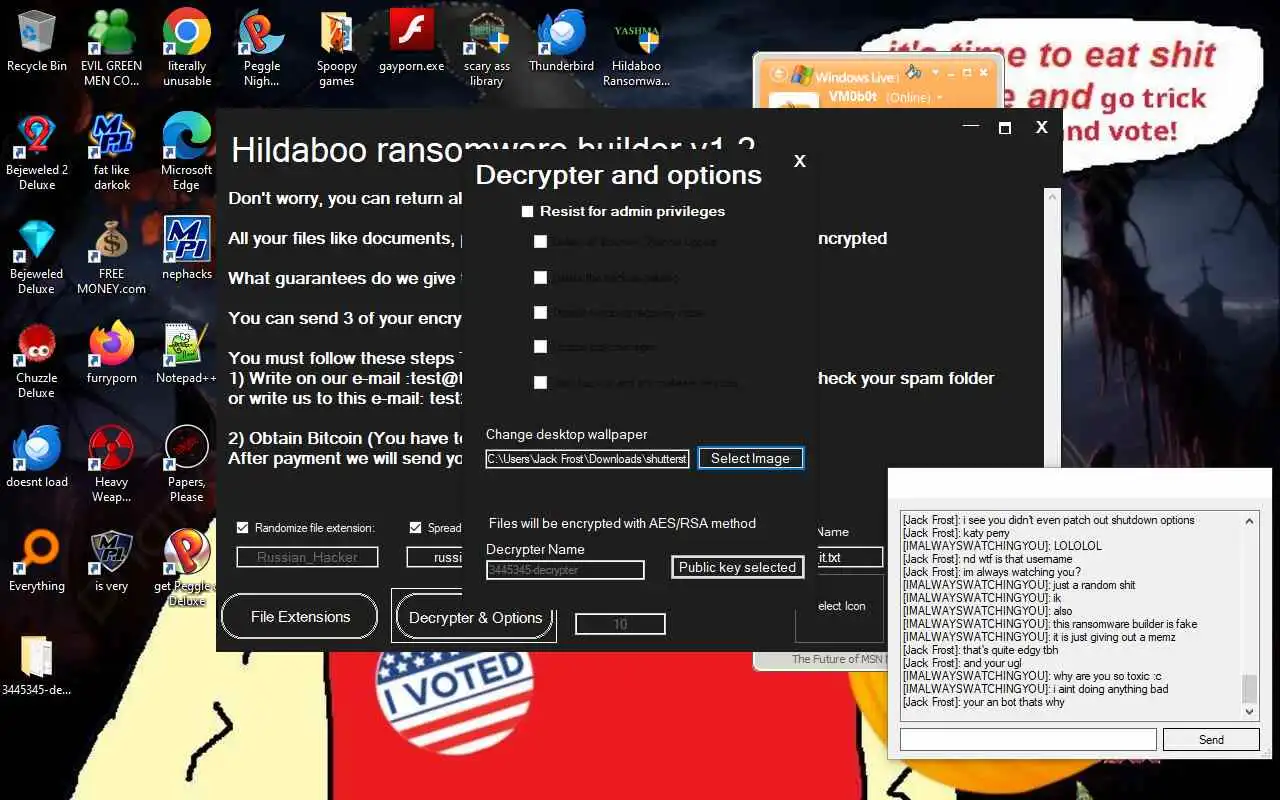Screen dimensions: 1280x800
Task: Click the 'File Extensions' button
Action: [x=300, y=617]
